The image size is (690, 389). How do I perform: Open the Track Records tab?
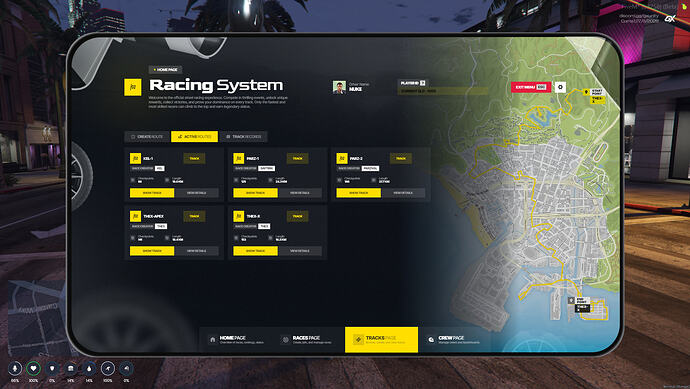pyautogui.click(x=243, y=137)
